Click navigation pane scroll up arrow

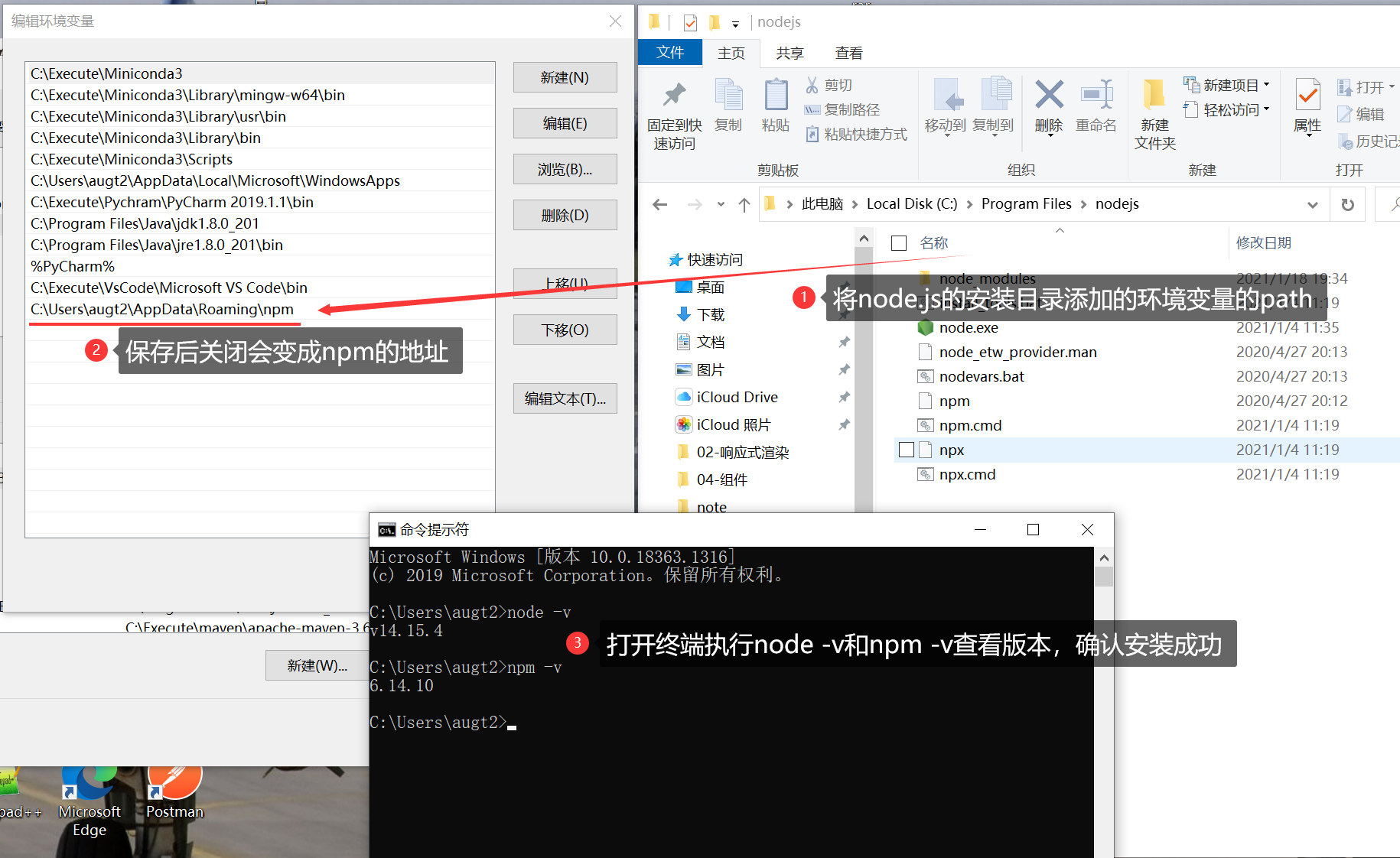[864, 239]
